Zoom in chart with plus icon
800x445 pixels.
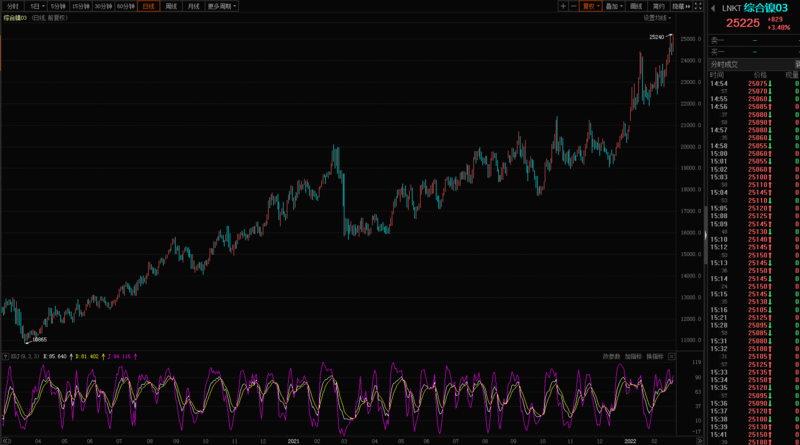tap(563, 6)
